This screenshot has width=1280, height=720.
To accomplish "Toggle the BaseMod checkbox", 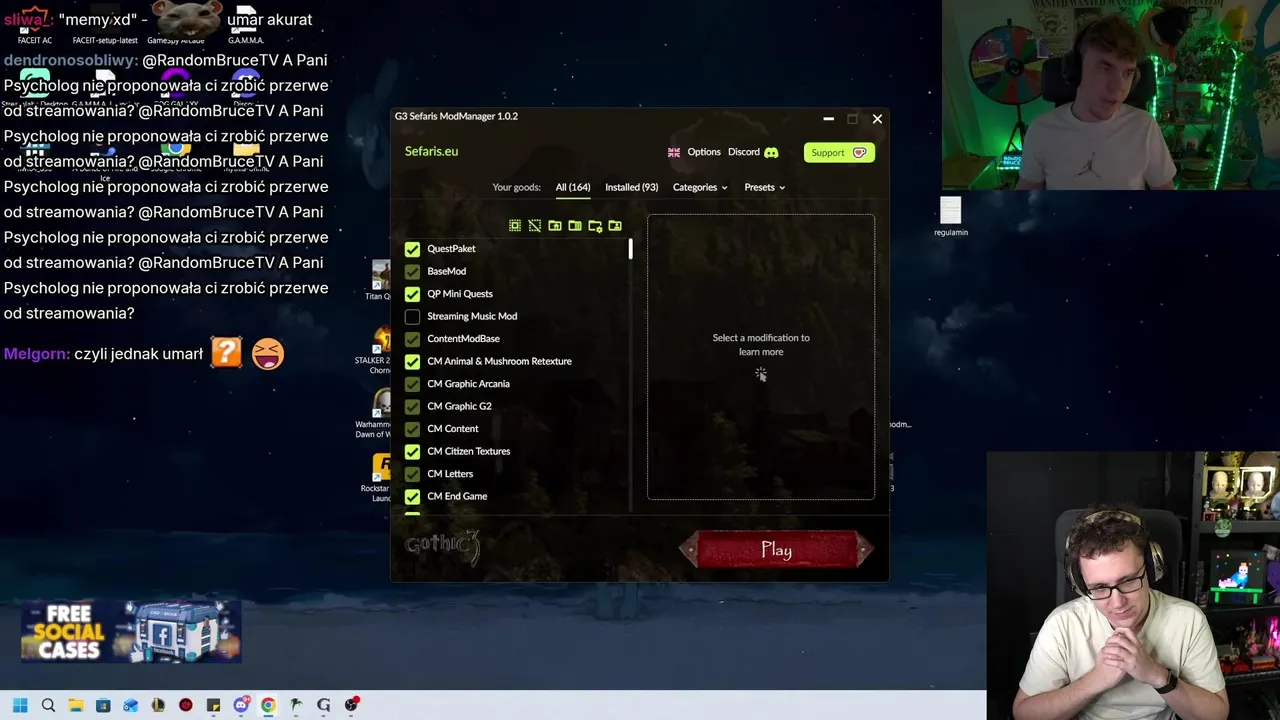I will (x=412, y=271).
